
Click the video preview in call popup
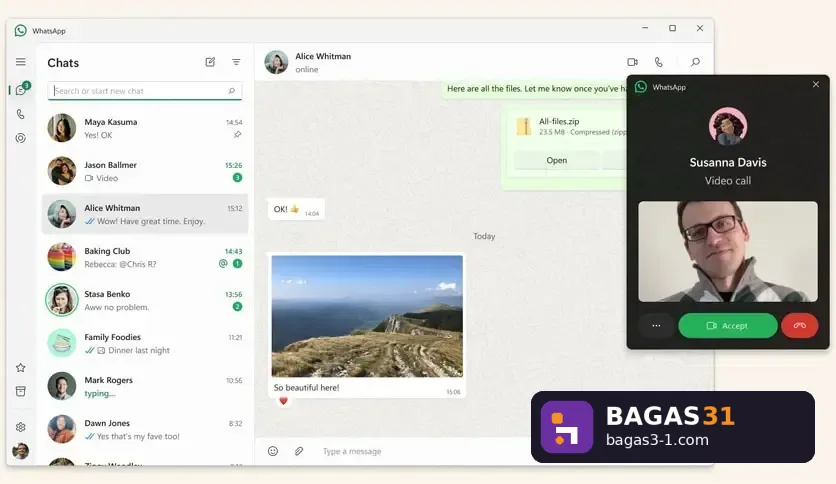pos(728,251)
